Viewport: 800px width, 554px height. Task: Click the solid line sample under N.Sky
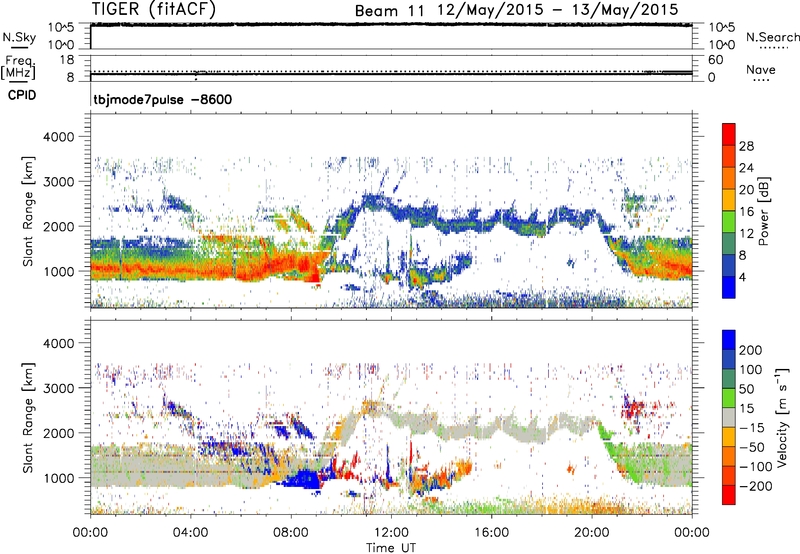pyautogui.click(x=19, y=47)
